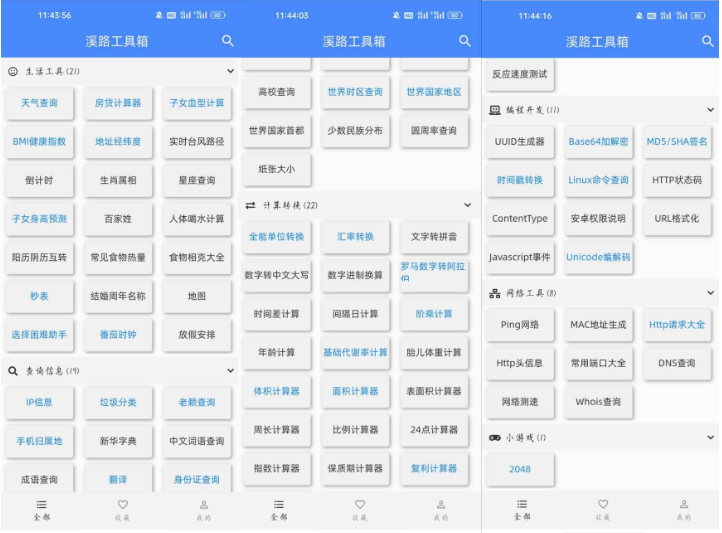Click the magnifier icon beside 查询信息 header

(13, 371)
